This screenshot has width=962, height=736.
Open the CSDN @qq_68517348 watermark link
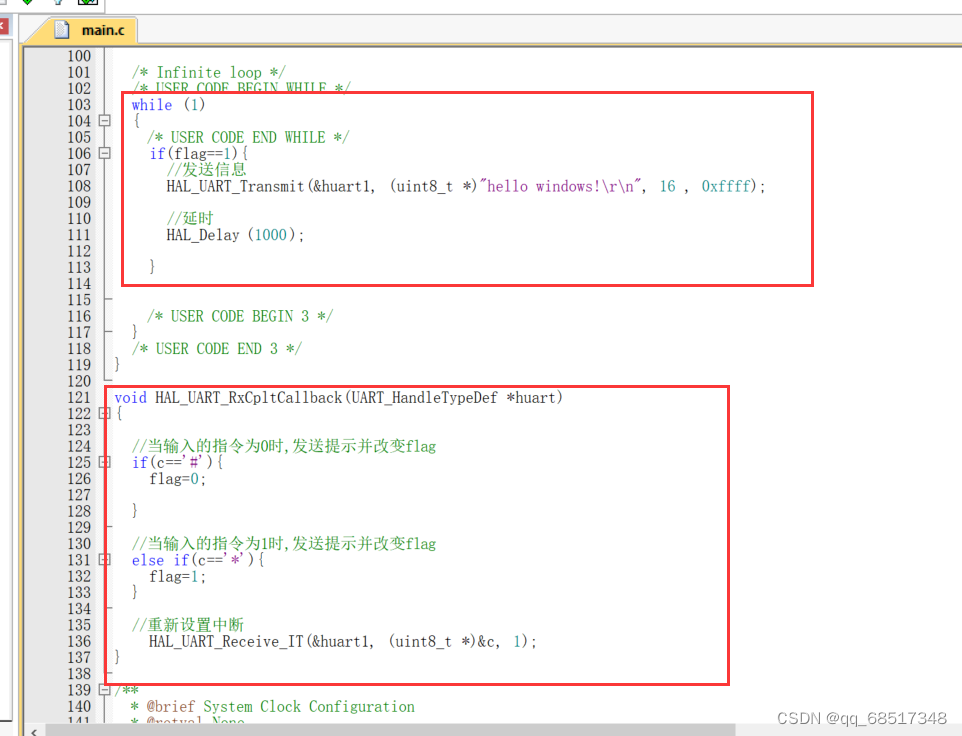click(862, 718)
